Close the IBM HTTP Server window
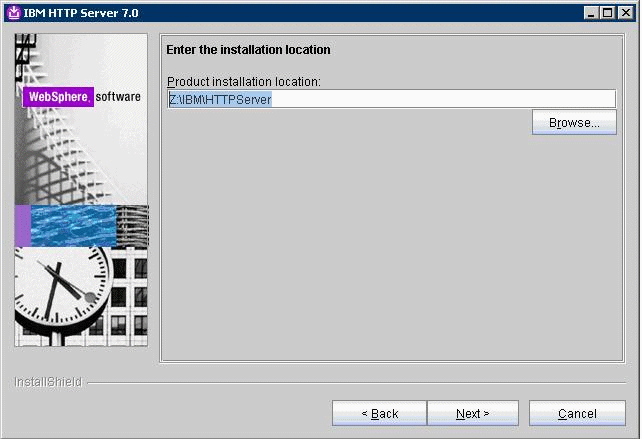This screenshot has height=439, width=642. coord(626,13)
